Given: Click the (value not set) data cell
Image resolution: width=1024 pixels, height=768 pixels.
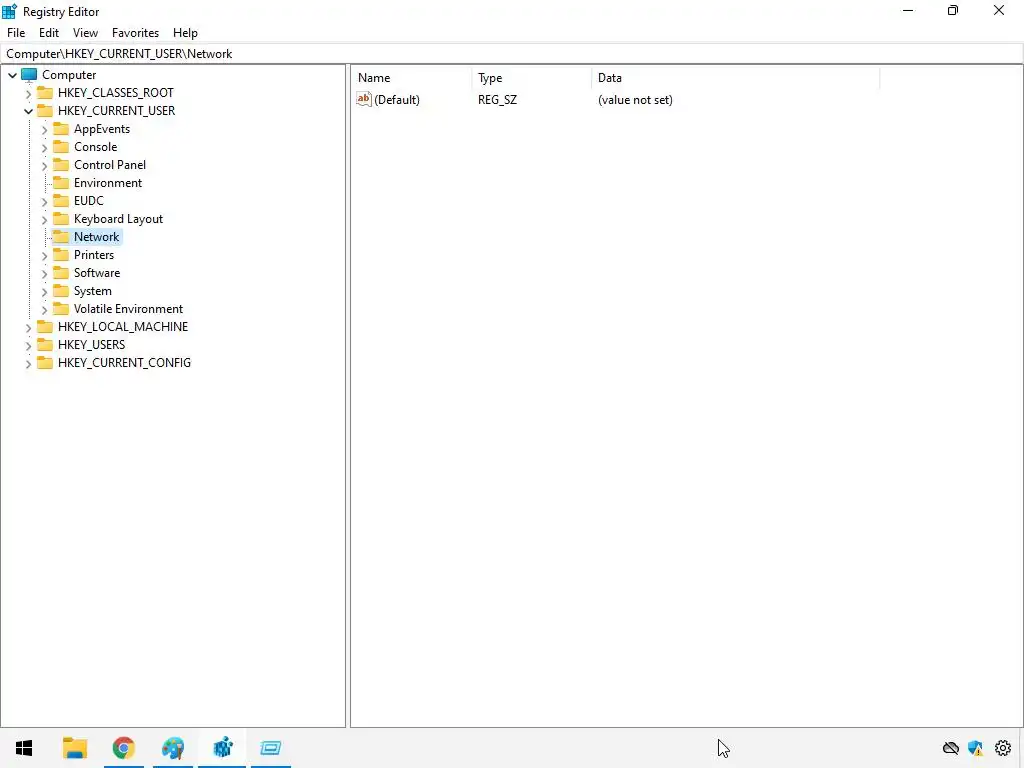Looking at the screenshot, I should click(x=635, y=100).
